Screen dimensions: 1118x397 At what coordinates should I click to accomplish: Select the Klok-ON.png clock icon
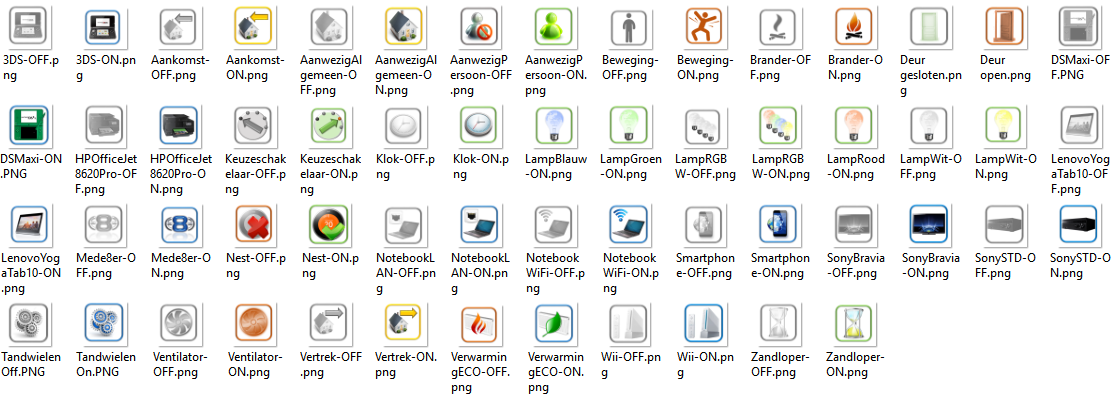(x=478, y=125)
